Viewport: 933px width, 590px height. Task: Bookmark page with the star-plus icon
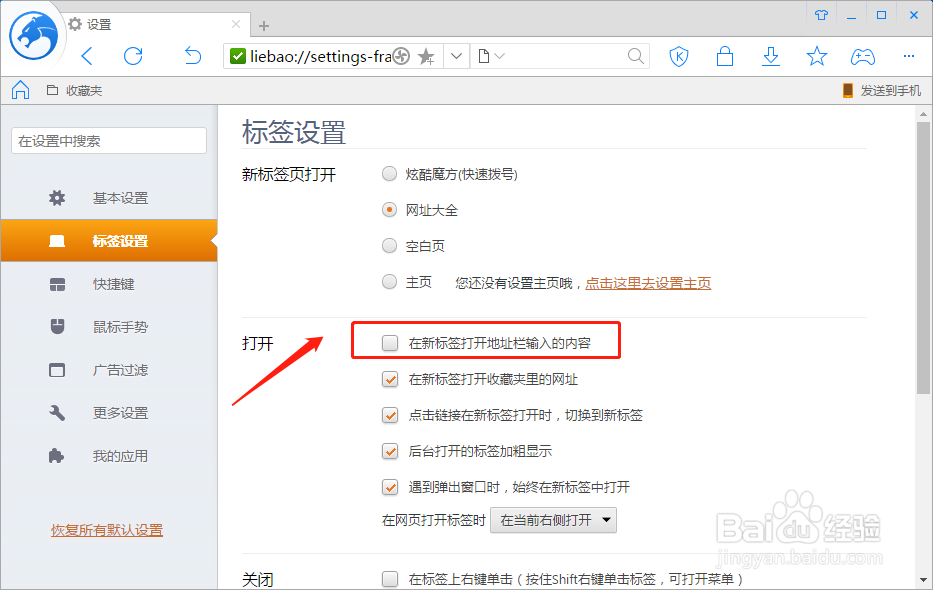[x=426, y=57]
